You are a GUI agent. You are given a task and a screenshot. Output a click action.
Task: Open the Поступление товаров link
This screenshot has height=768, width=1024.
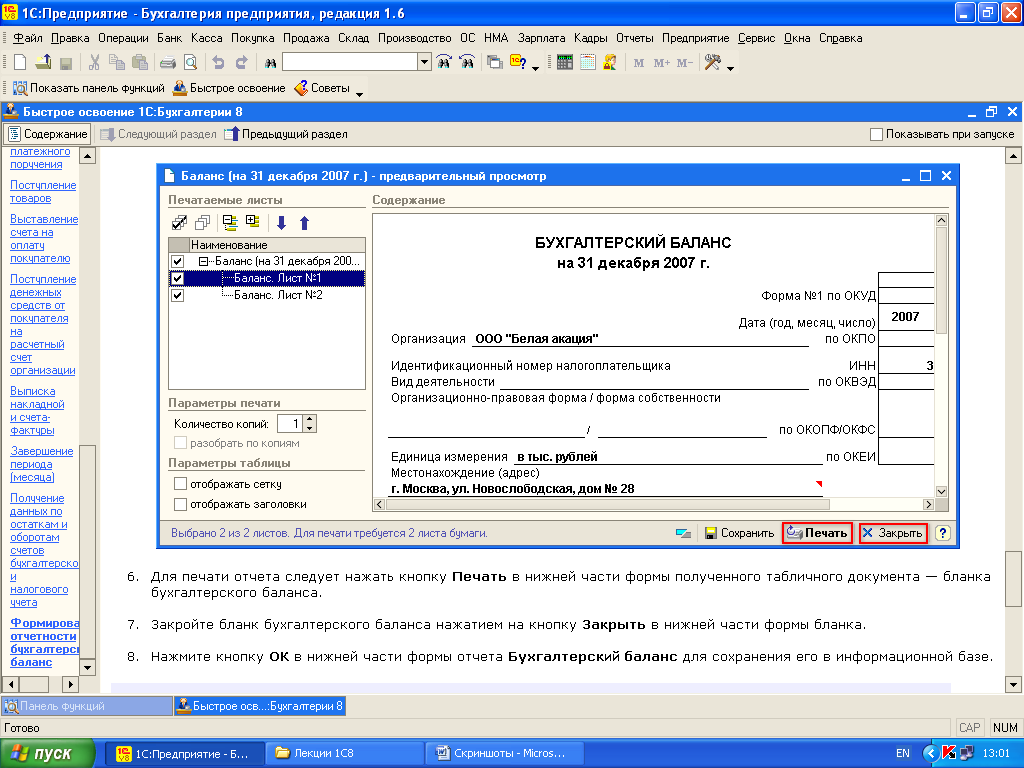click(x=43, y=192)
